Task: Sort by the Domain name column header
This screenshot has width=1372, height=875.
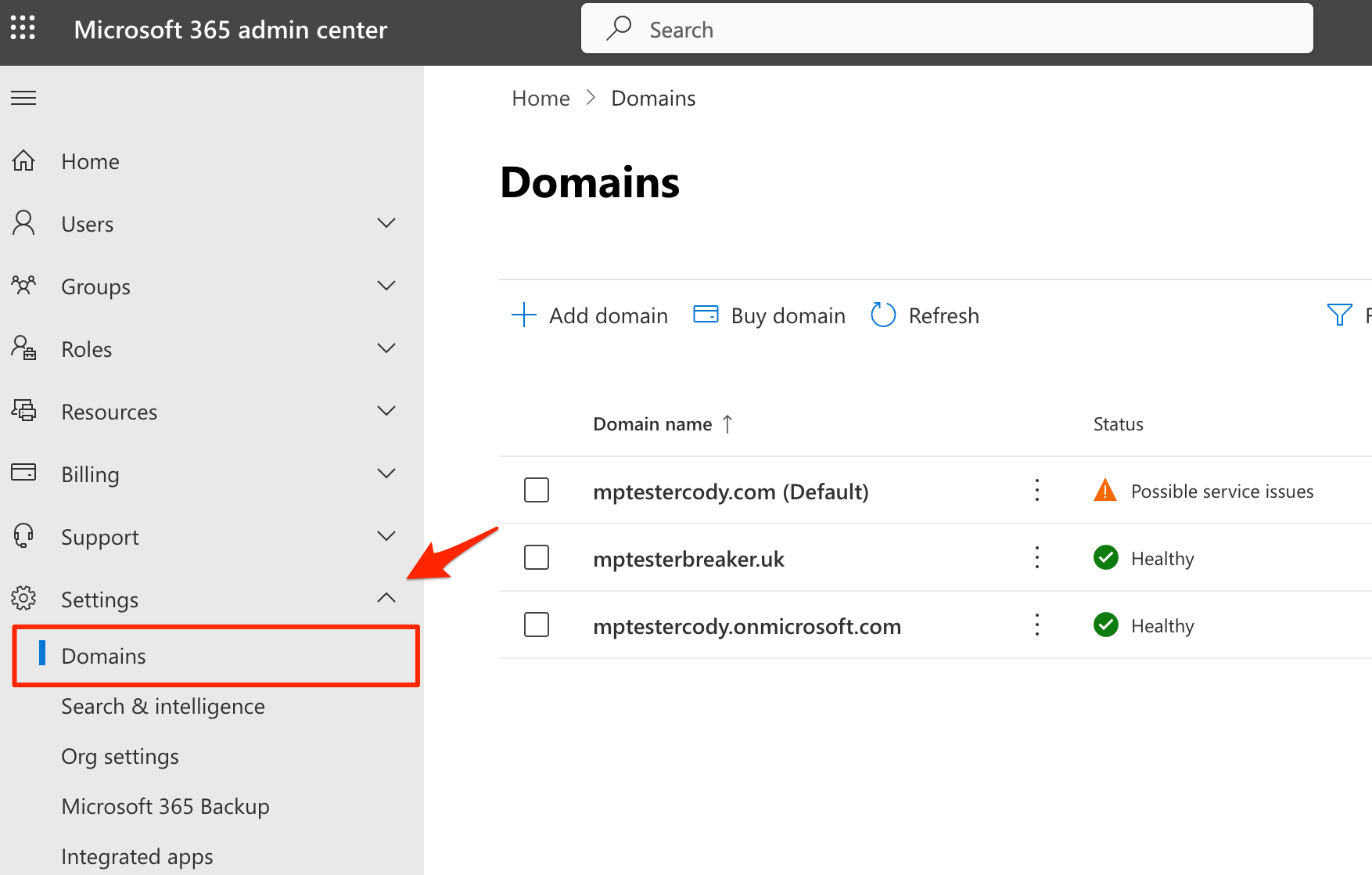Action: 652,424
